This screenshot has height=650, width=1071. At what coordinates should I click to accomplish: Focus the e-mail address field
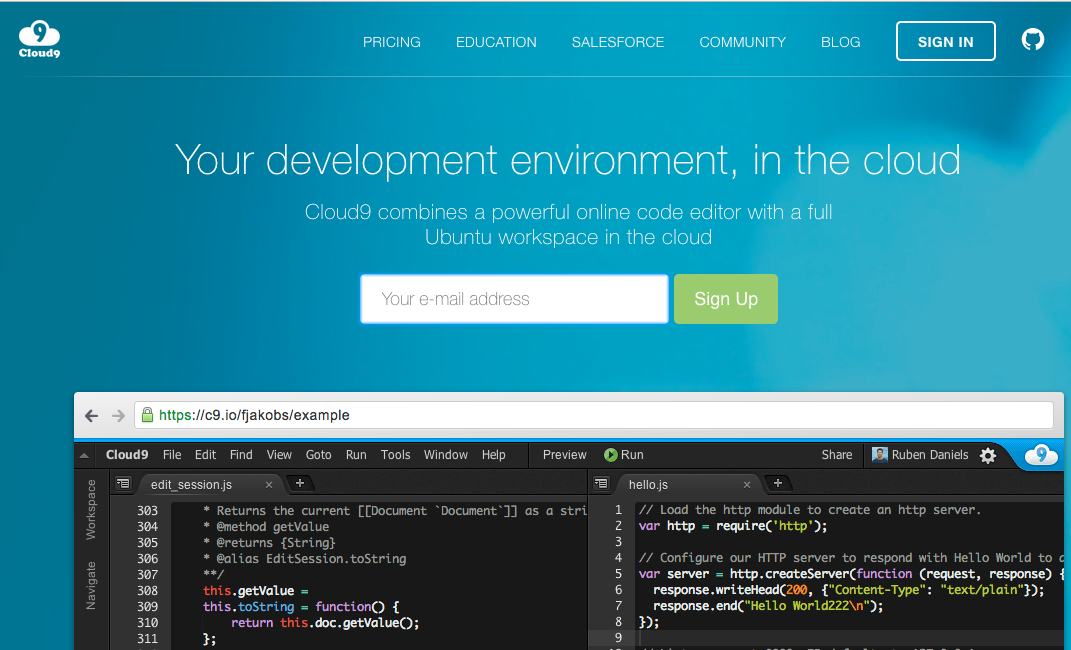[x=514, y=299]
